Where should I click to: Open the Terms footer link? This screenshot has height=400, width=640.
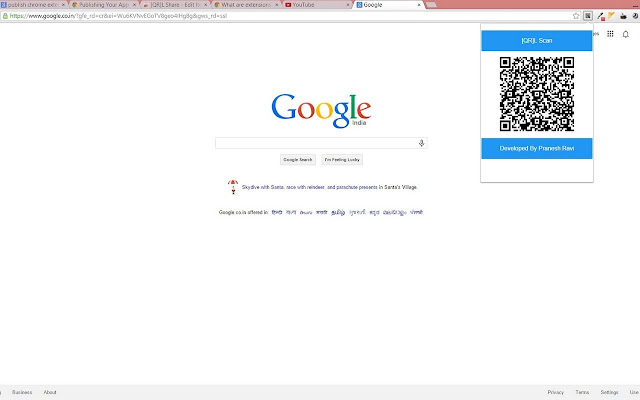[x=582, y=392]
